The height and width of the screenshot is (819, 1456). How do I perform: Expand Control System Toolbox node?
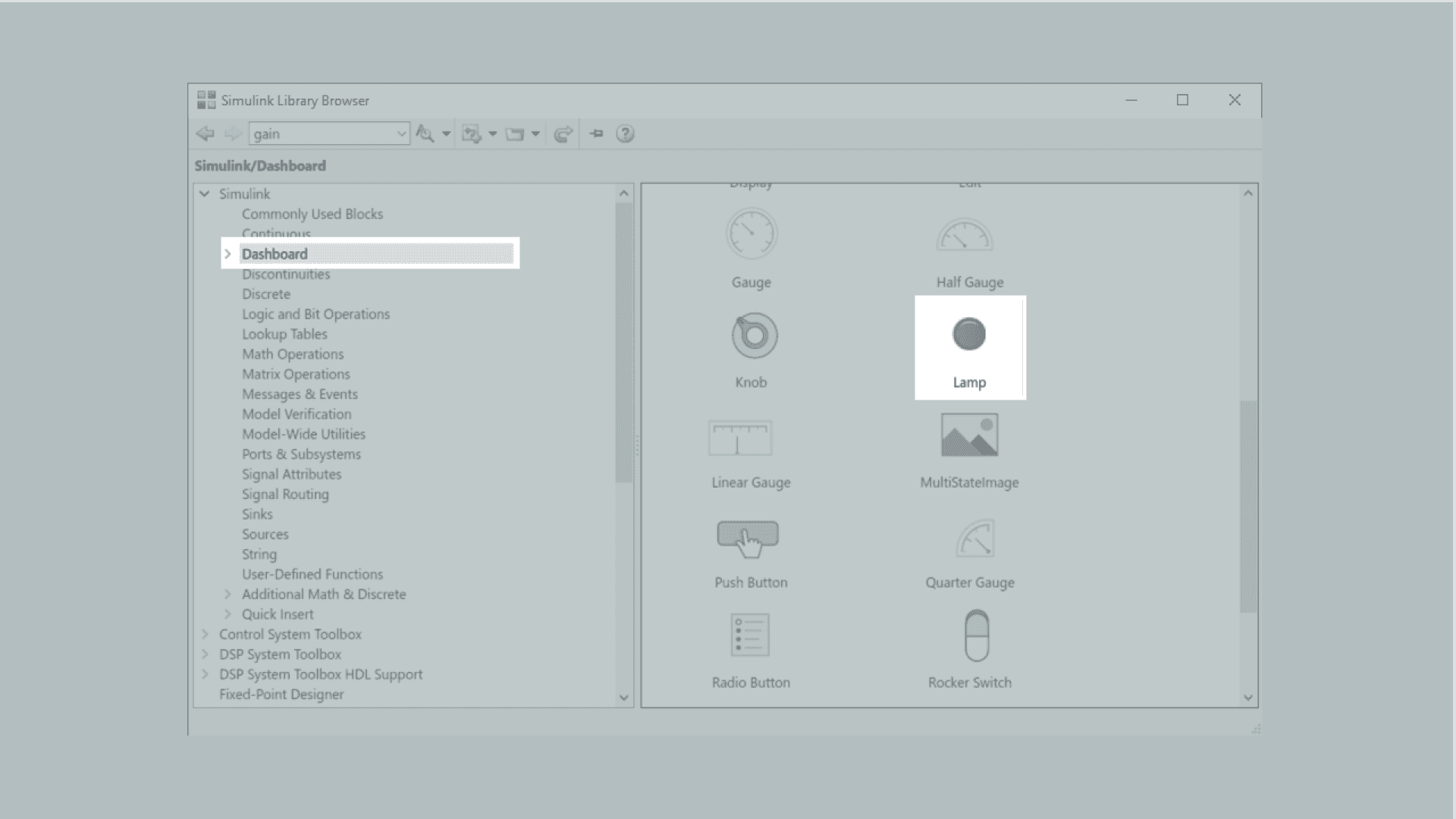pyautogui.click(x=205, y=635)
